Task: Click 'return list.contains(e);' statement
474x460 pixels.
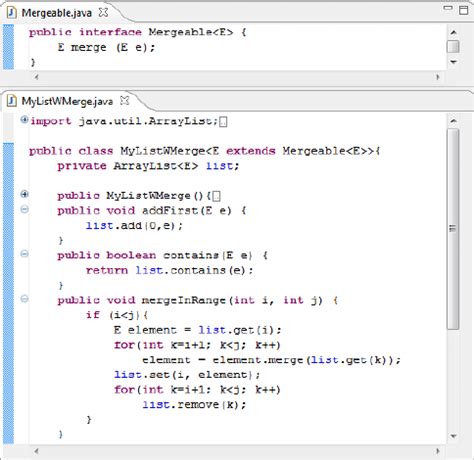Action: tap(169, 270)
